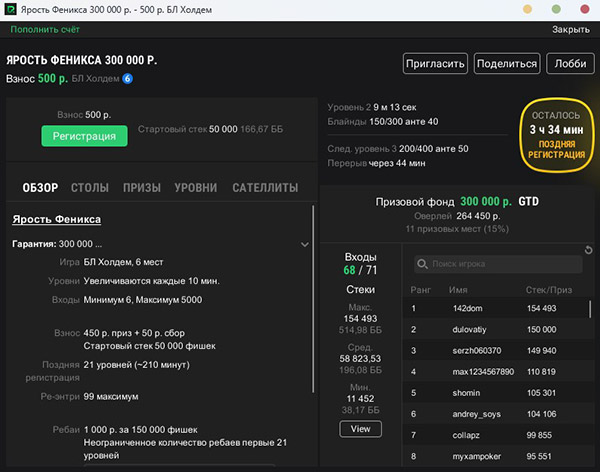Click the stack value 150 000
This screenshot has height=472, width=600.
pos(541,329)
